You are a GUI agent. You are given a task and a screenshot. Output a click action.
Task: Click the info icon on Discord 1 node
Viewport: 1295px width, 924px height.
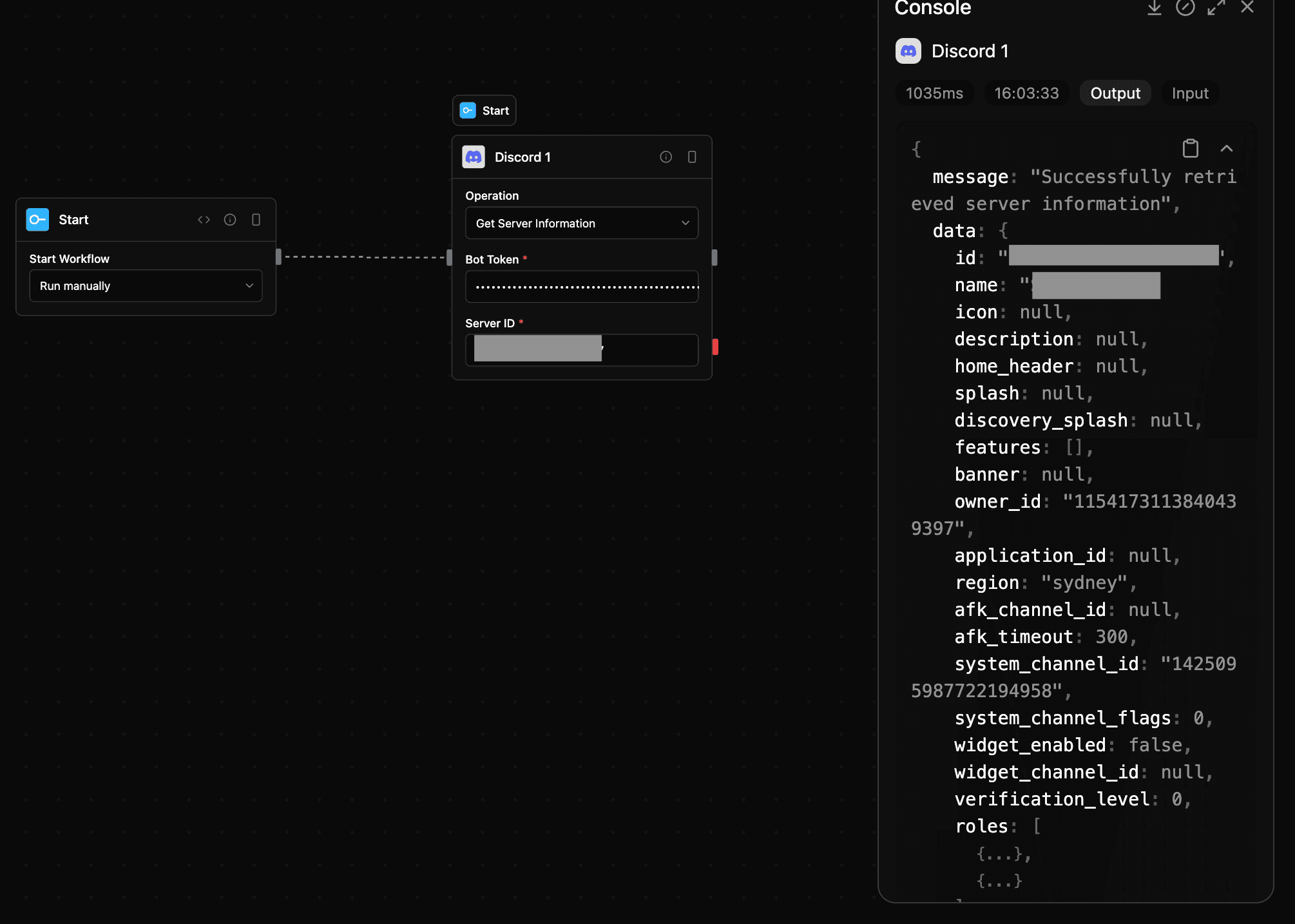[x=666, y=157]
